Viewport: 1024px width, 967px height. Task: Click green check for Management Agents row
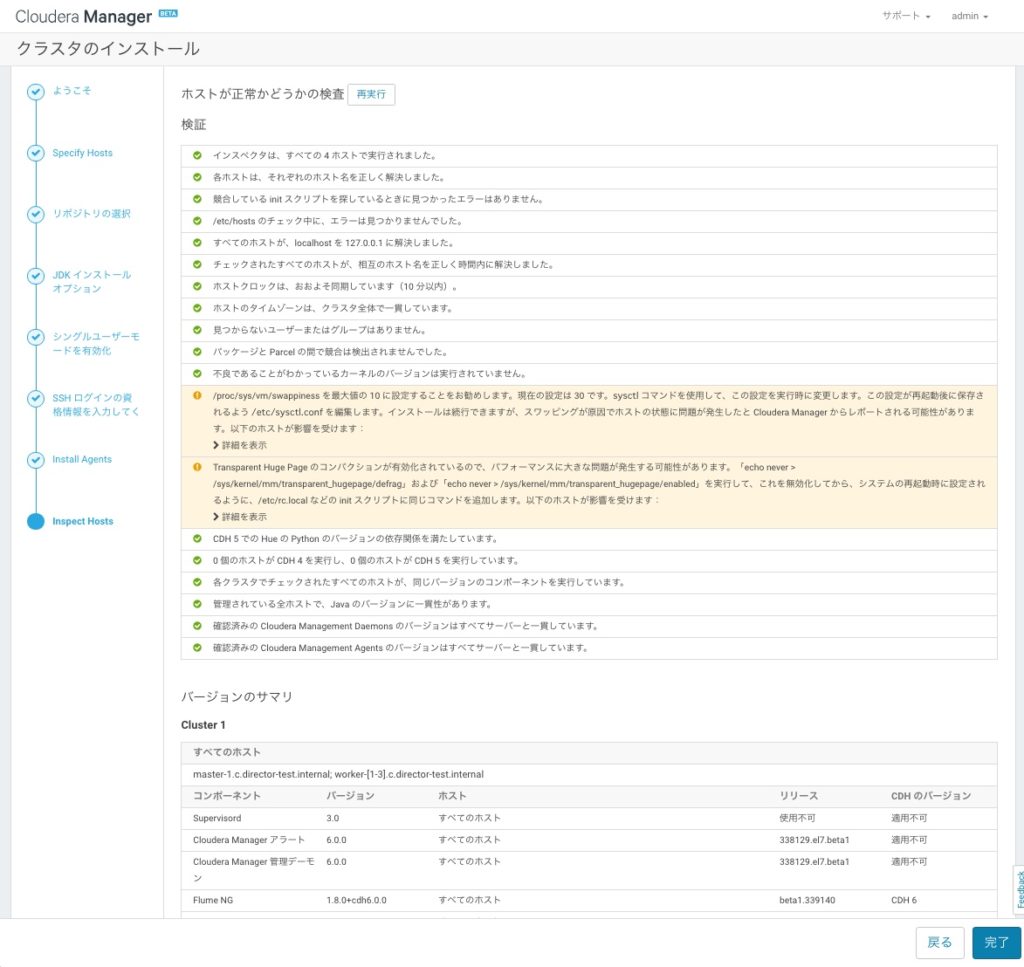pos(197,648)
